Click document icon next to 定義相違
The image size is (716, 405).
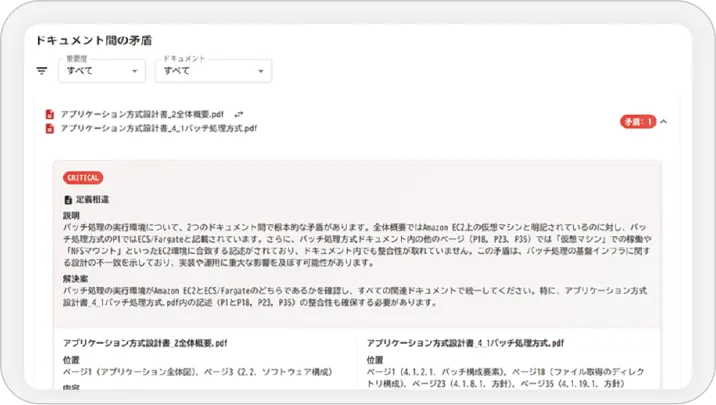pyautogui.click(x=68, y=200)
